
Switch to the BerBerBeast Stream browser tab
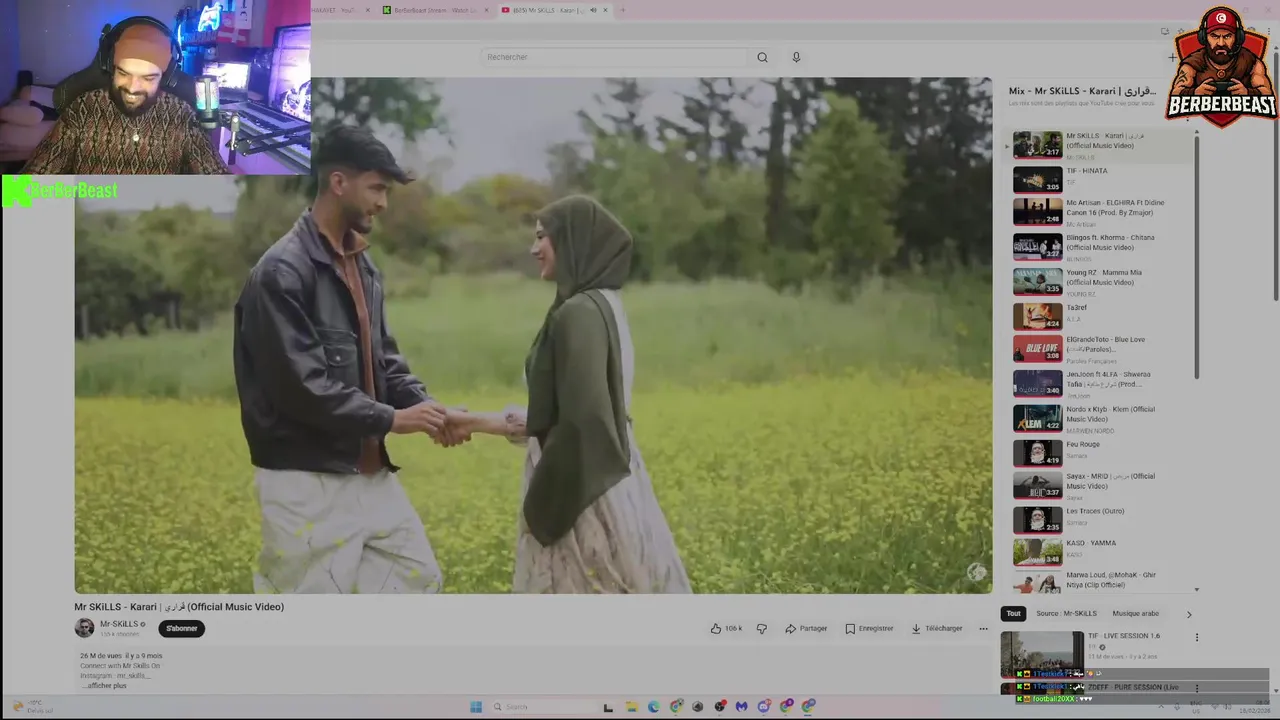coord(435,10)
